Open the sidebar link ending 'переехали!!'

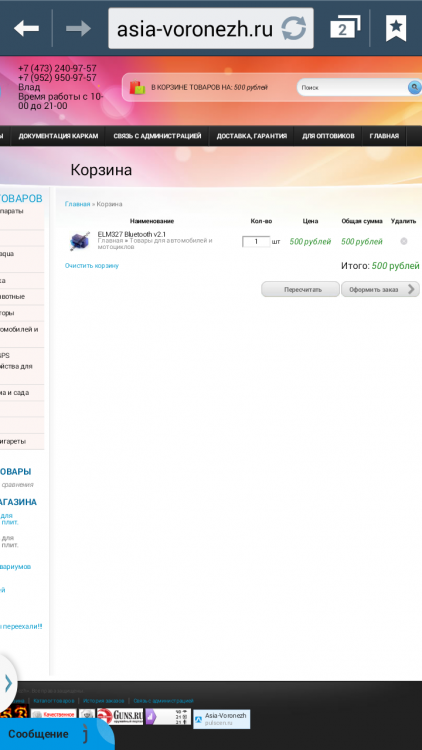[22, 626]
